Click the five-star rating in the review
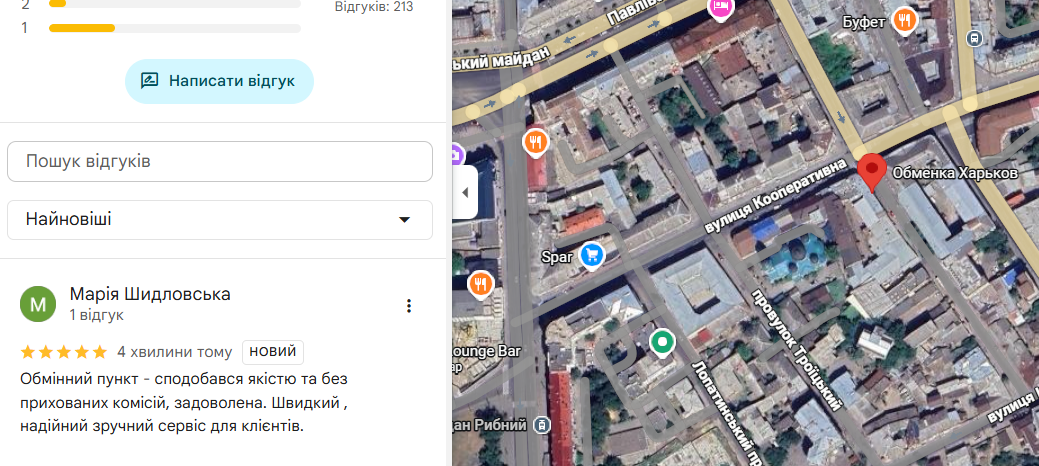Viewport: 1039px width, 466px height. (x=64, y=352)
